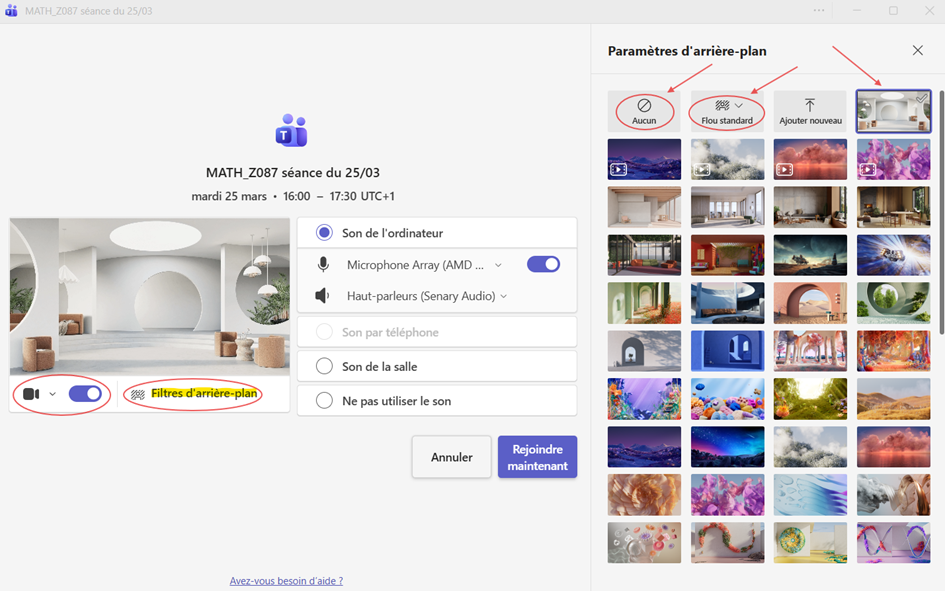Open camera device chevron dropdown

[52, 394]
